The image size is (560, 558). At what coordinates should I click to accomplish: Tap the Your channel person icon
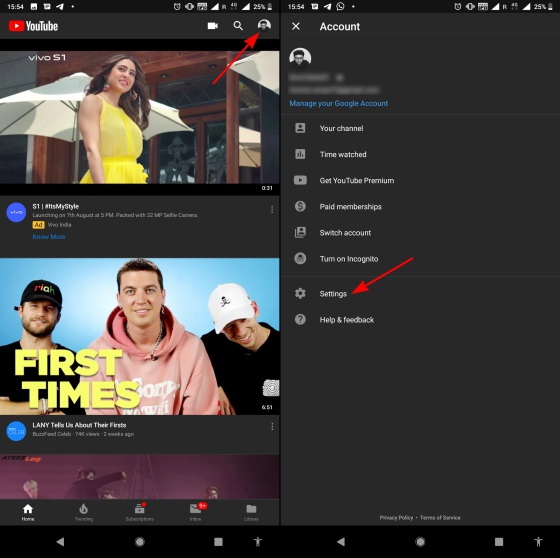300,128
